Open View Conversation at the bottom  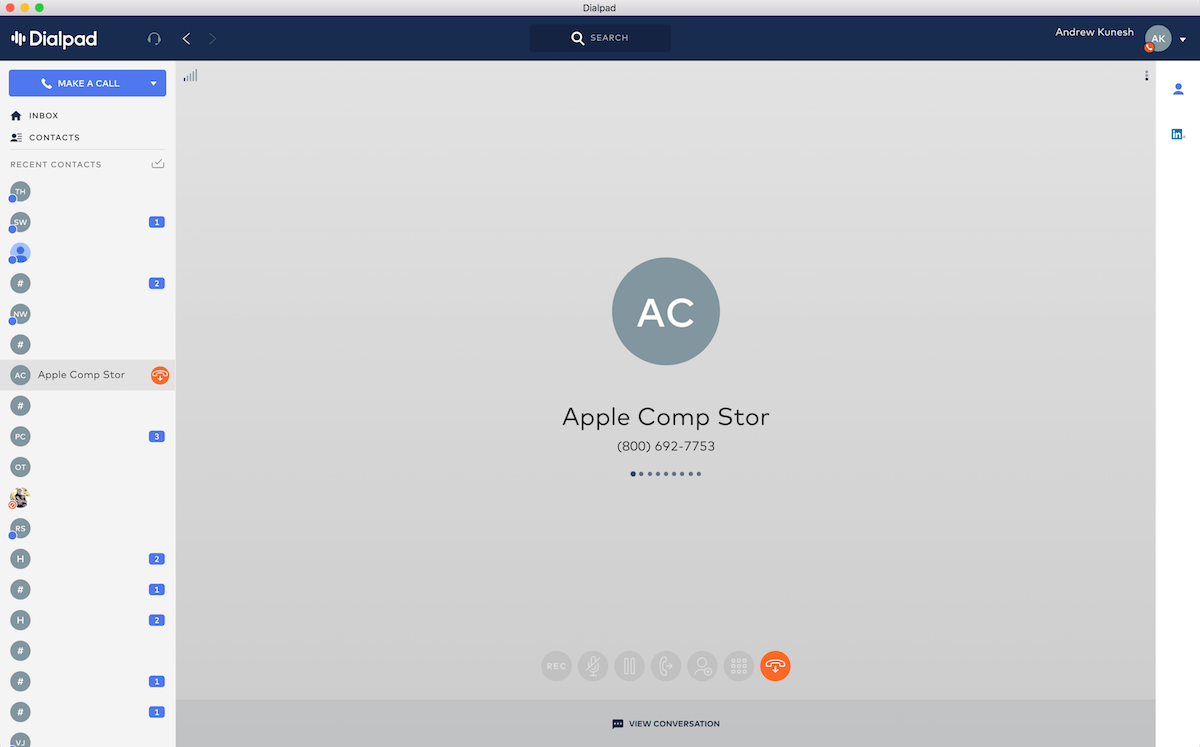666,724
